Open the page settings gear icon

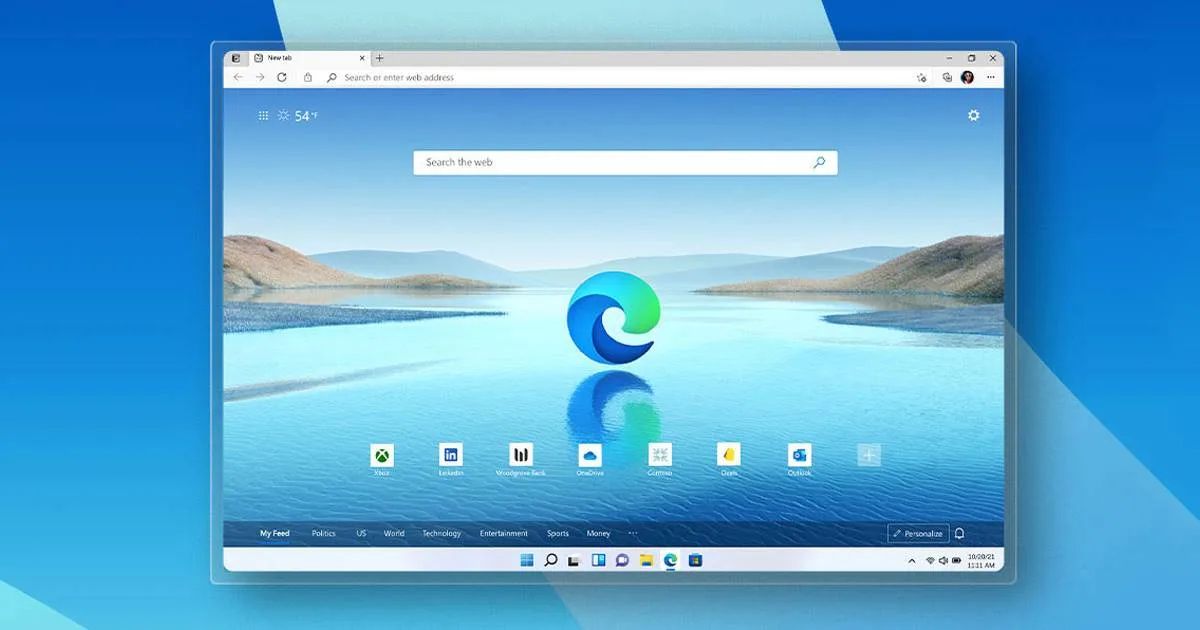(x=973, y=115)
